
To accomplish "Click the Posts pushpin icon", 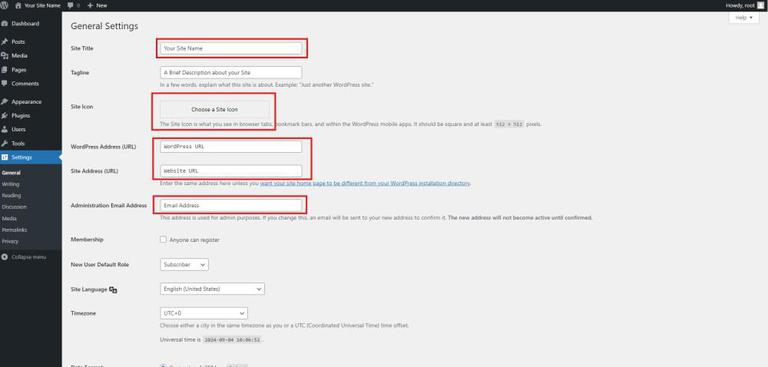I will point(5,42).
